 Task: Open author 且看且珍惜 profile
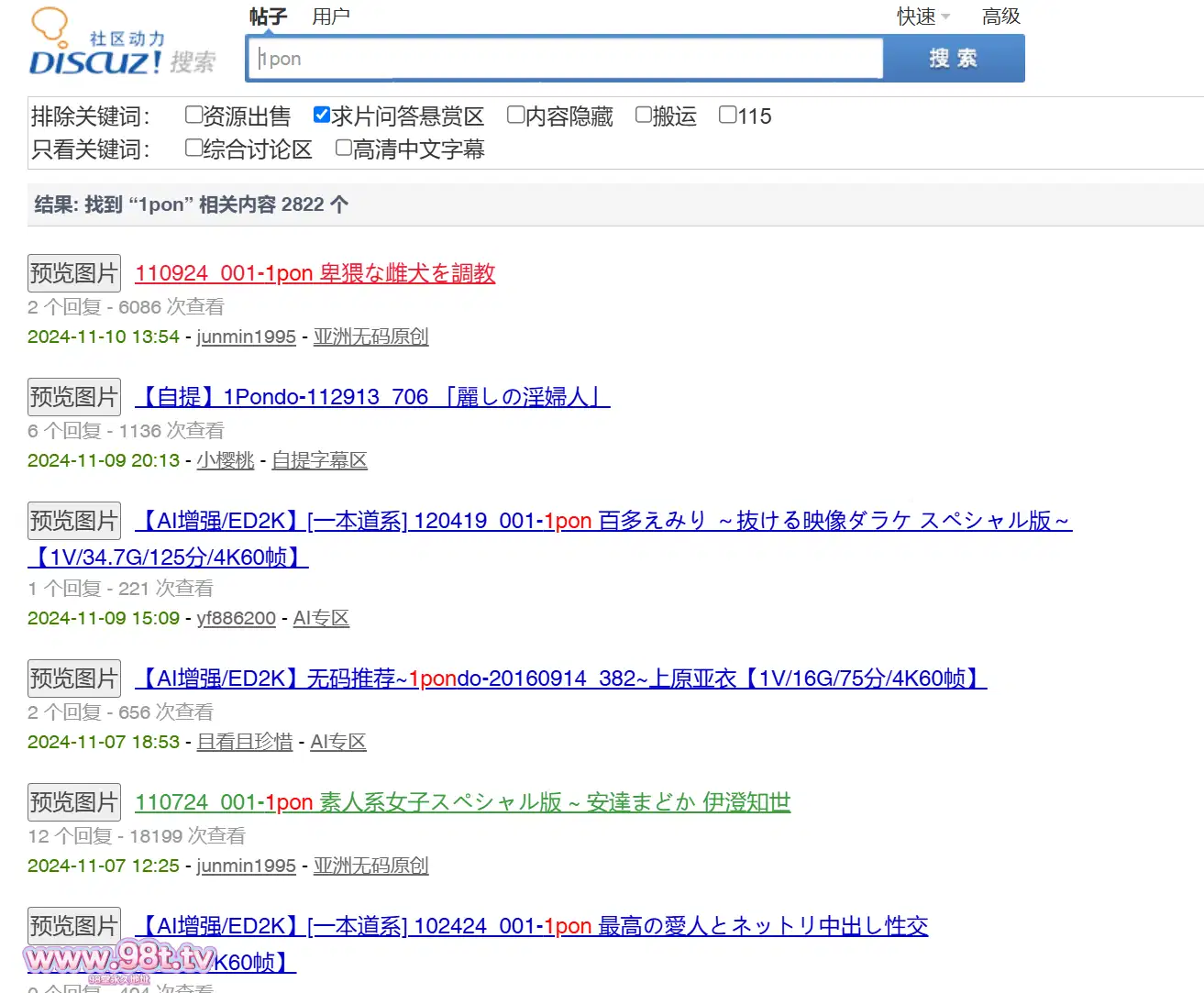(x=245, y=742)
